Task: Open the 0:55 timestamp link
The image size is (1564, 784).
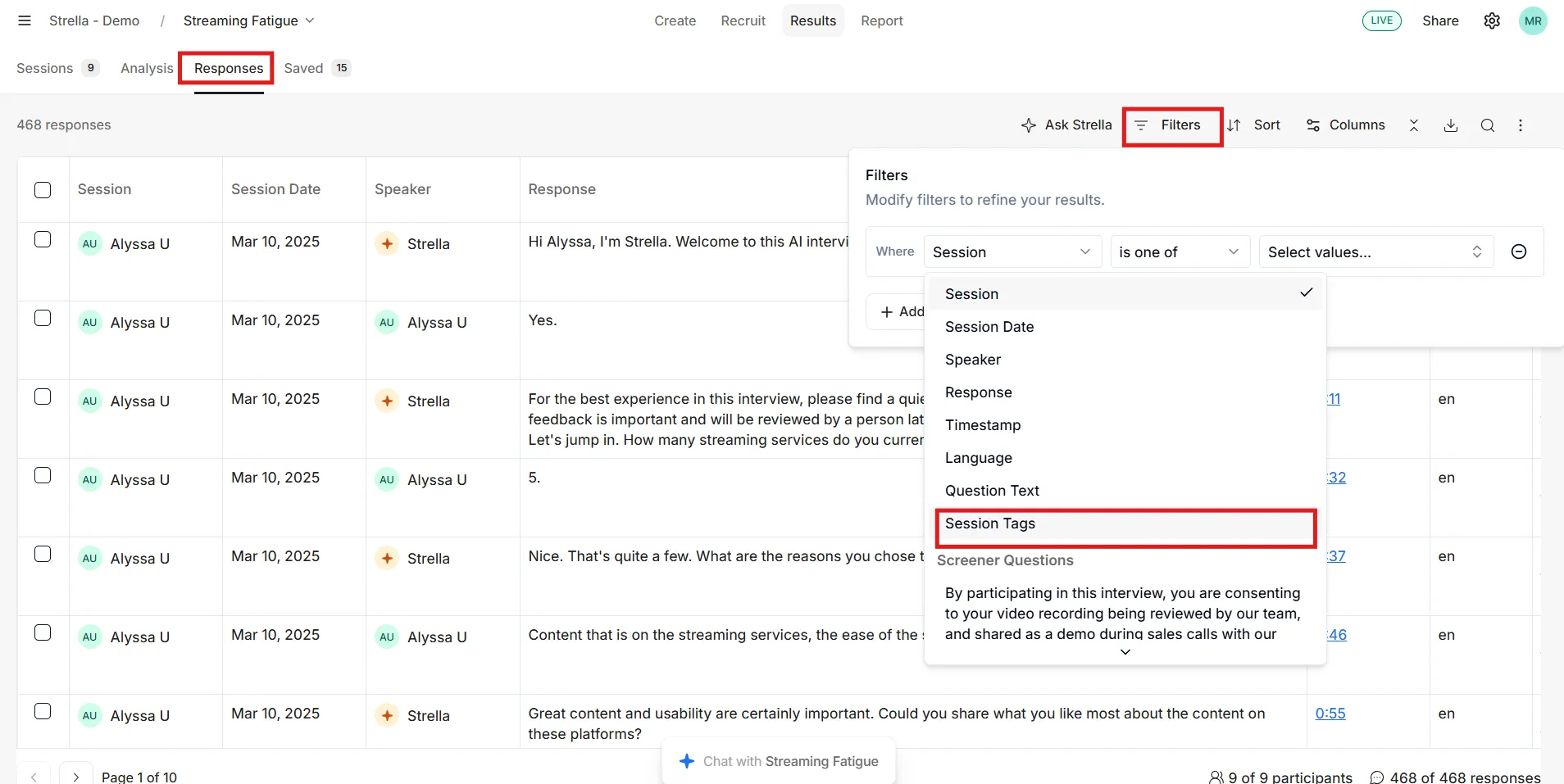Action: [x=1330, y=714]
